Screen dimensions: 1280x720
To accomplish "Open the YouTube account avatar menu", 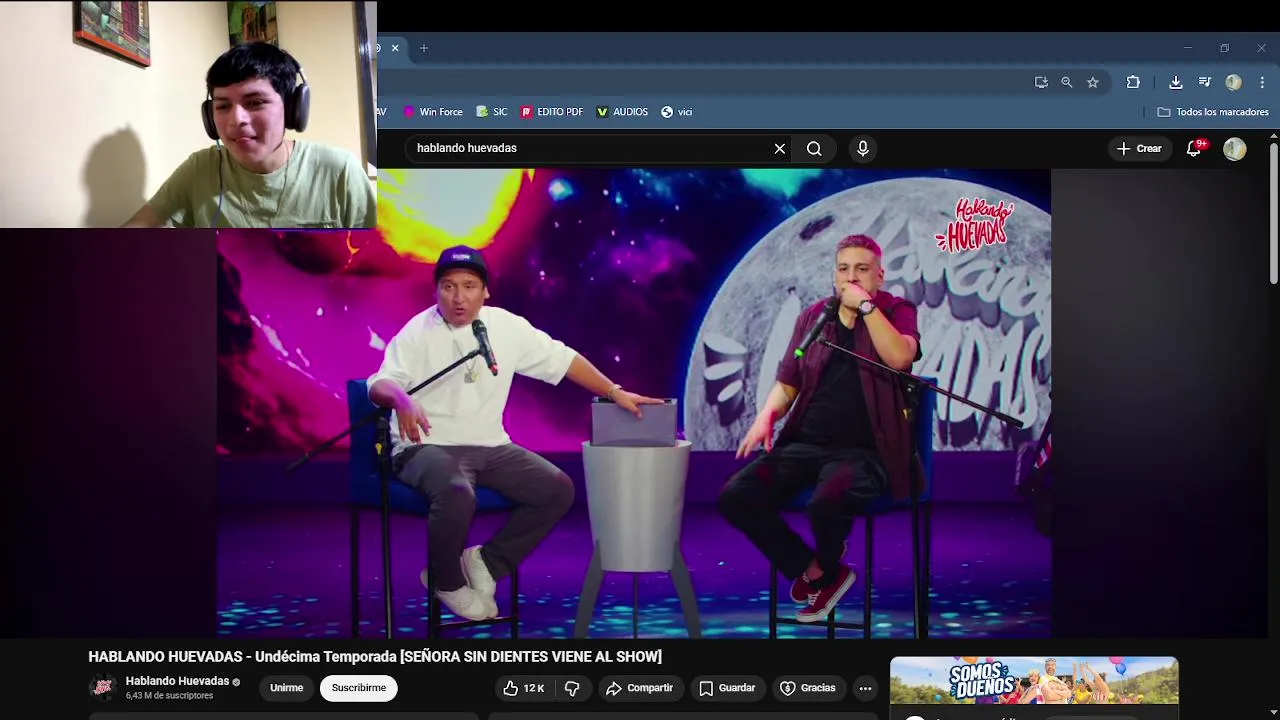I will tap(1235, 148).
